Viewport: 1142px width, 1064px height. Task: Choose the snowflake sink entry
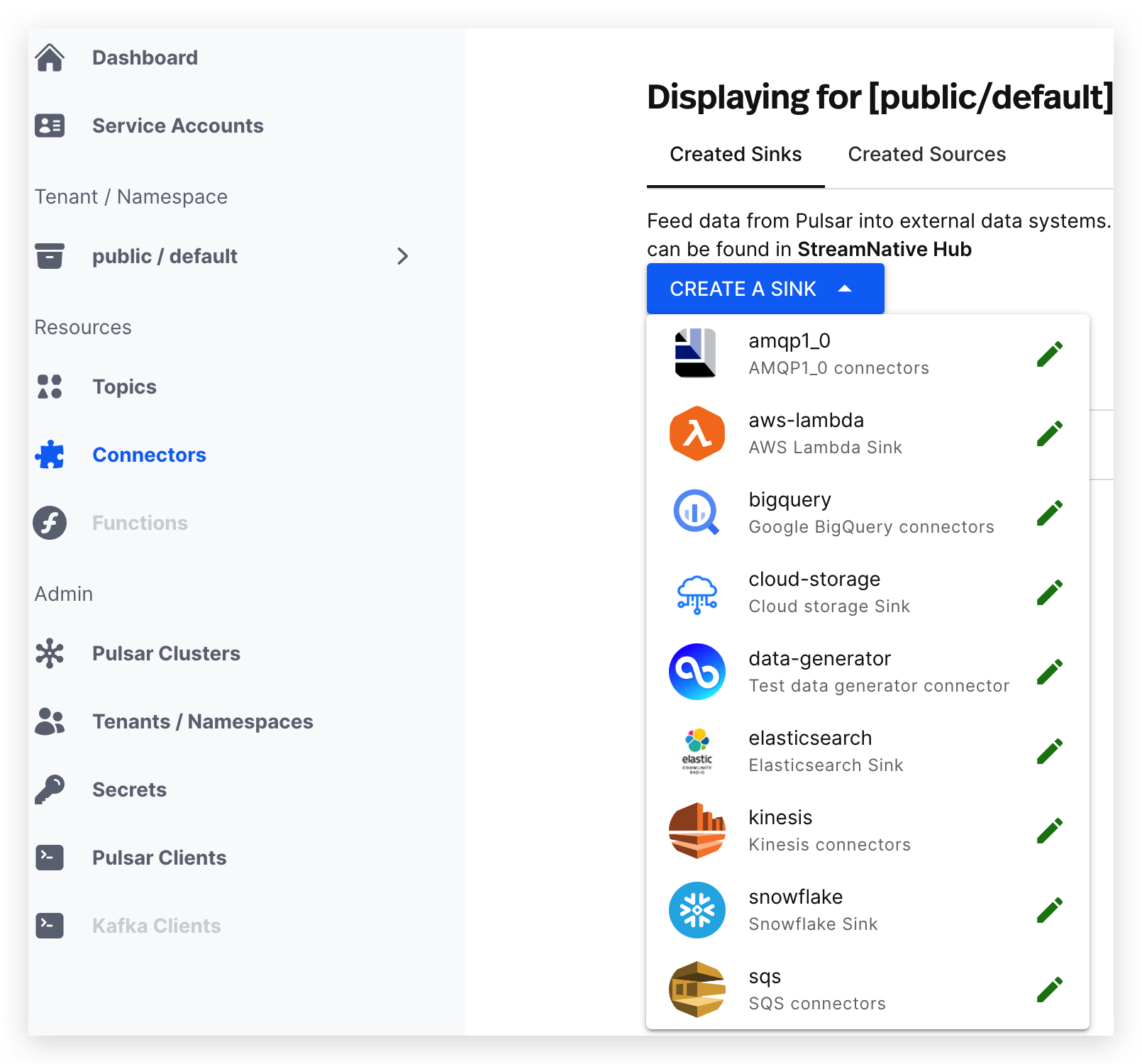coord(867,910)
